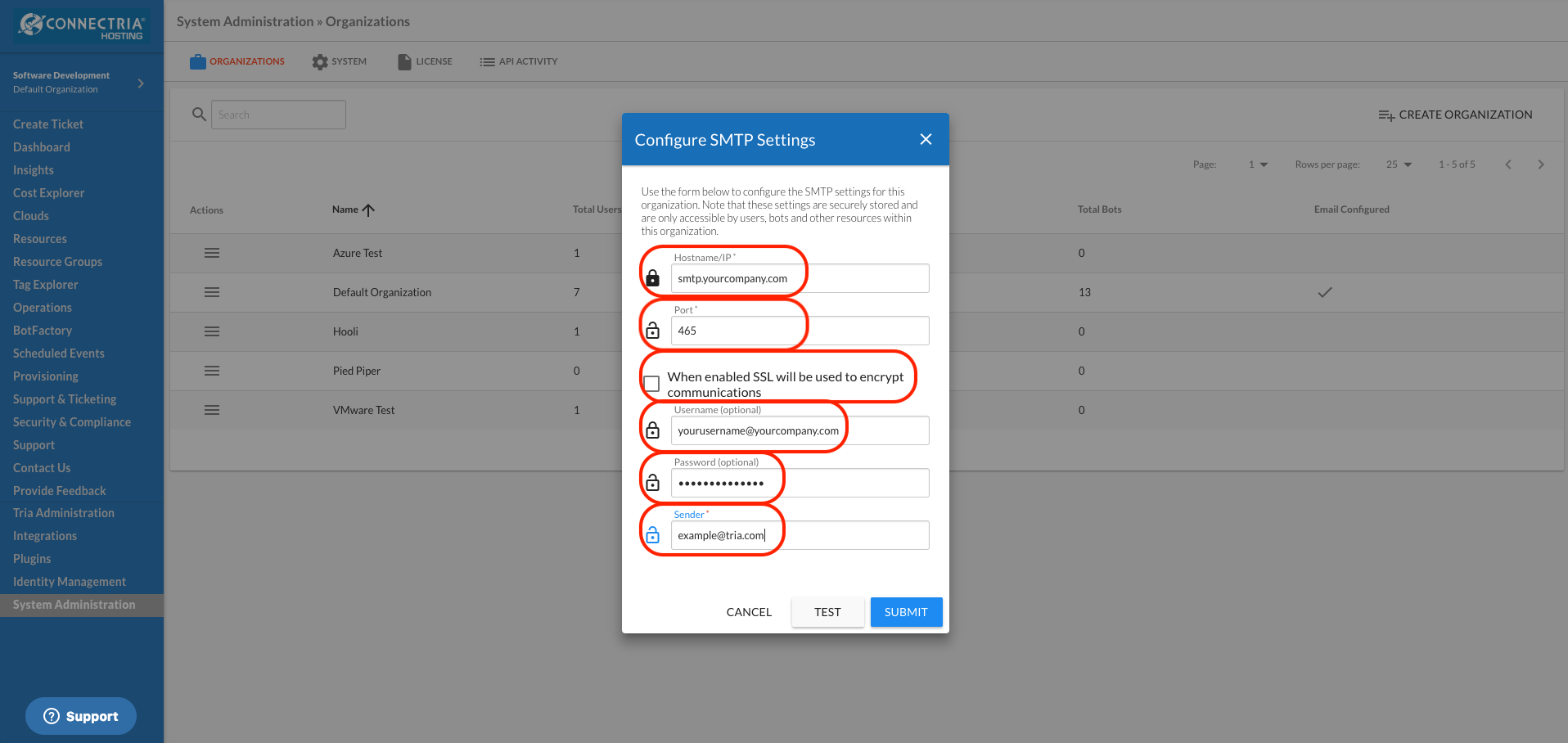Switch to the System tab
The width and height of the screenshot is (1568, 743).
pos(340,61)
